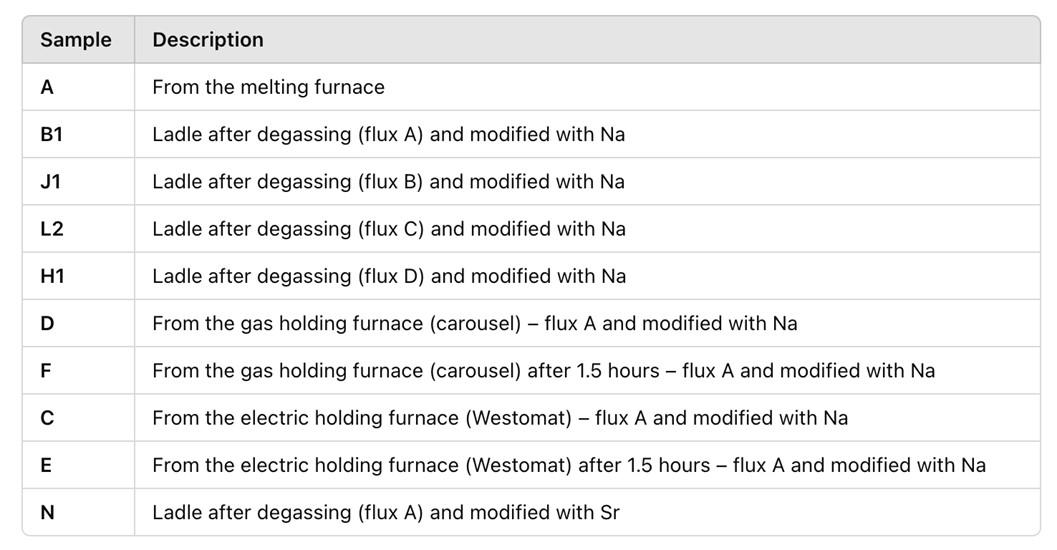Select sample D cell

(x=47, y=323)
